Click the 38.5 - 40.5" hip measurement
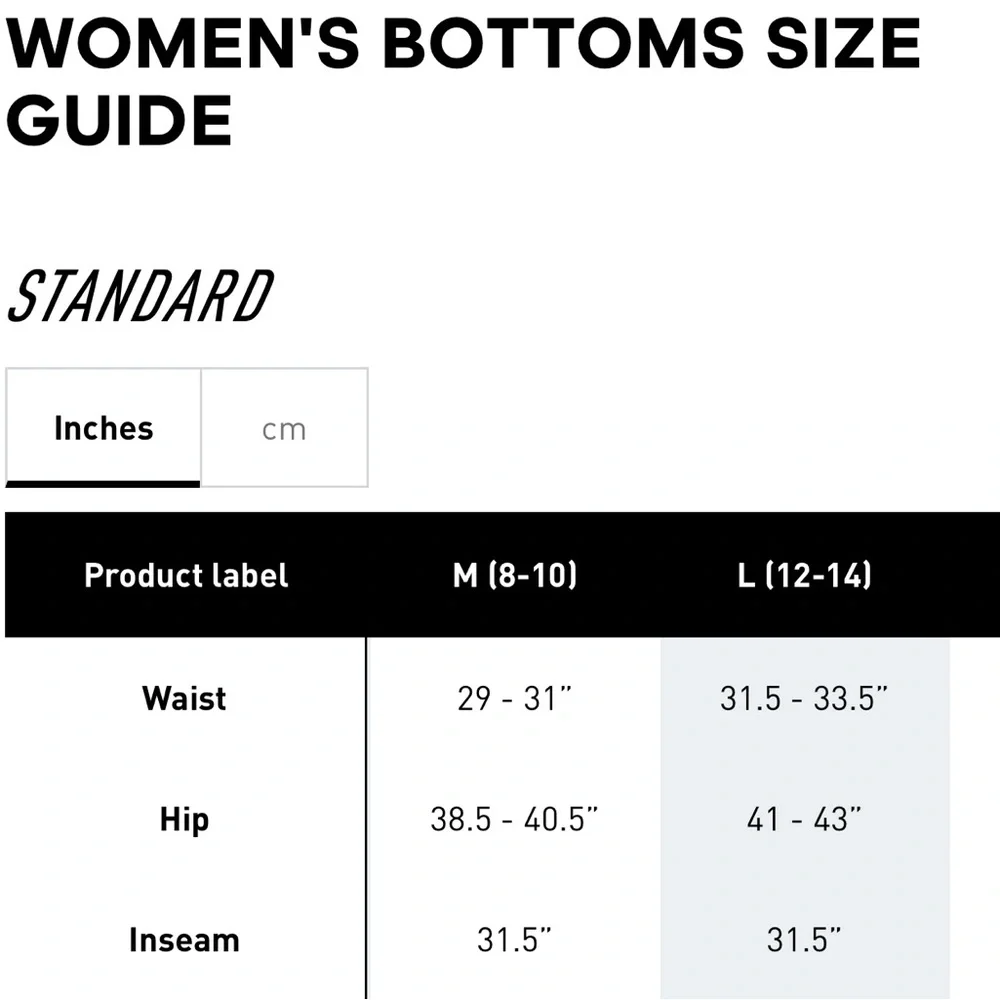 click(x=514, y=820)
